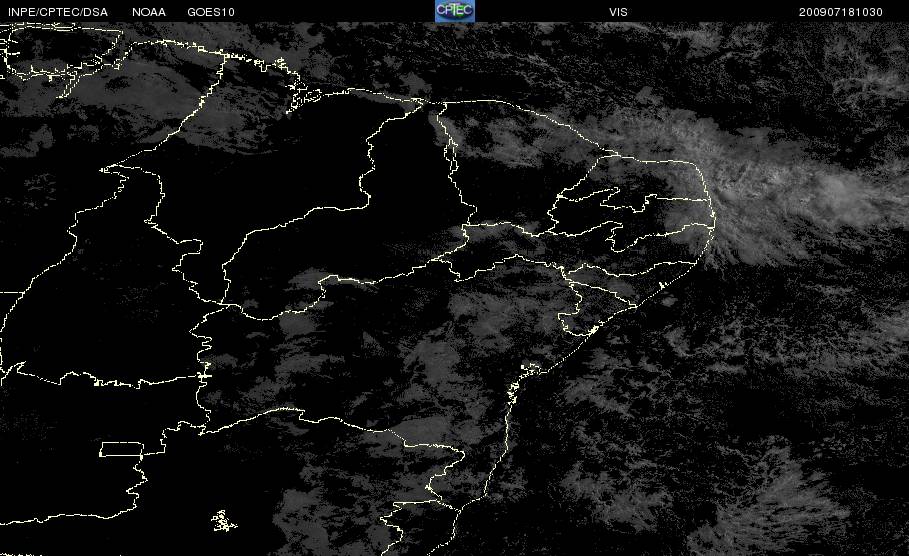
Task: Click the 200907181030 timestamp
Action: click(841, 12)
